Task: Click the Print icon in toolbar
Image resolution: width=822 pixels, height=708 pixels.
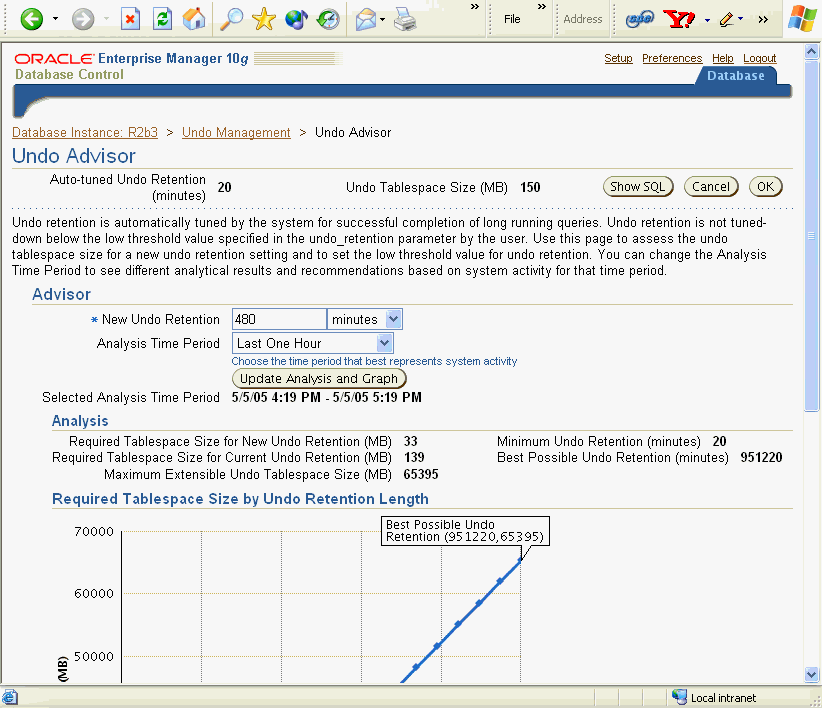Action: coord(403,18)
